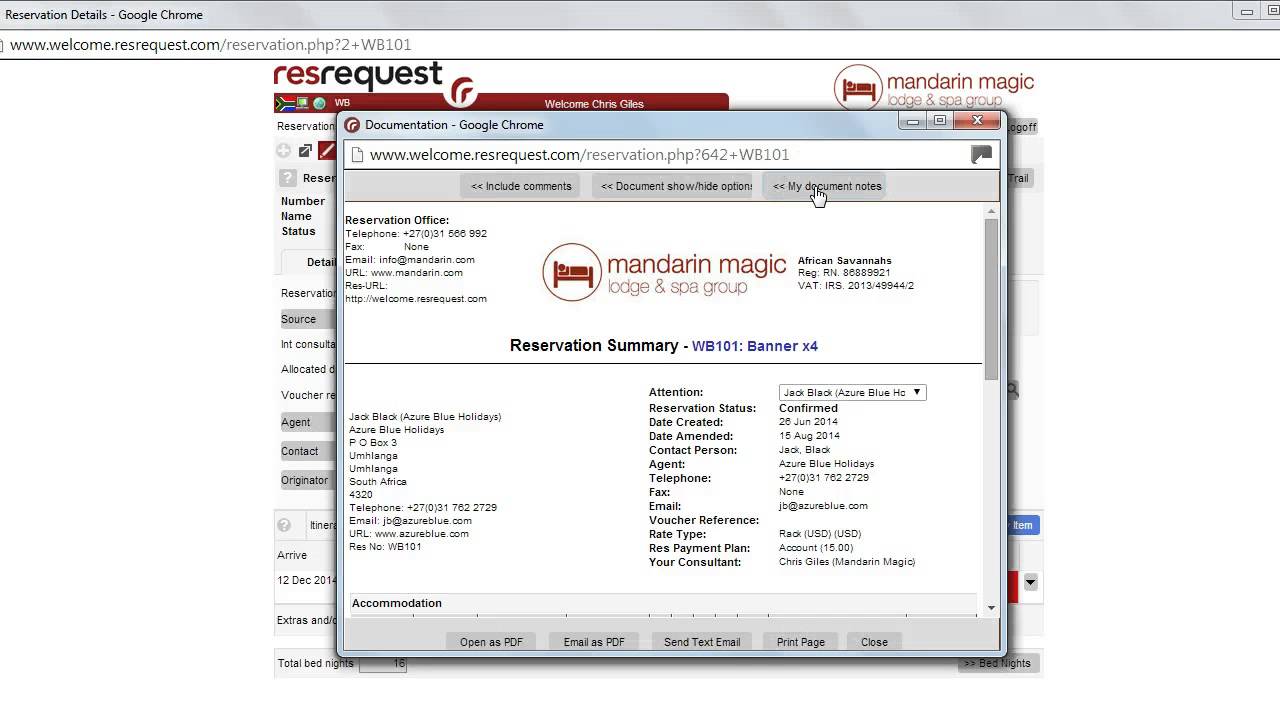Click the African Savannahs company text

point(845,261)
